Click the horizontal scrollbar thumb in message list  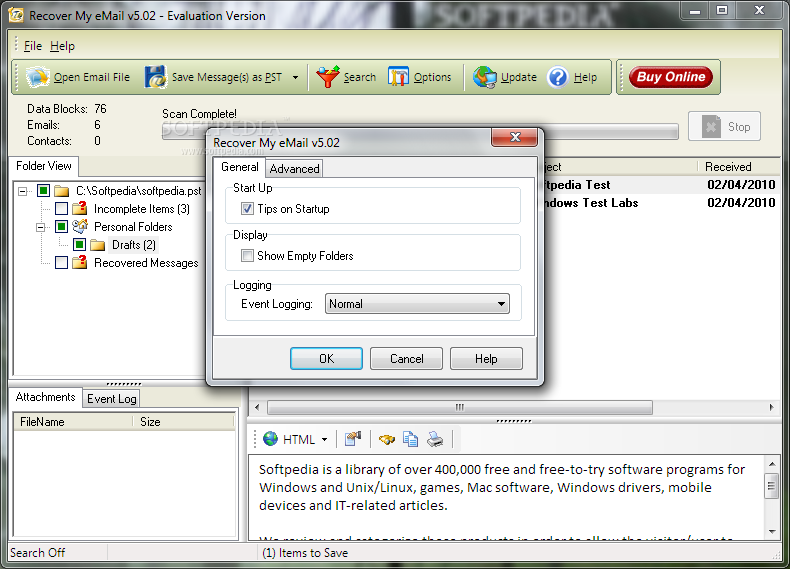tap(459, 407)
